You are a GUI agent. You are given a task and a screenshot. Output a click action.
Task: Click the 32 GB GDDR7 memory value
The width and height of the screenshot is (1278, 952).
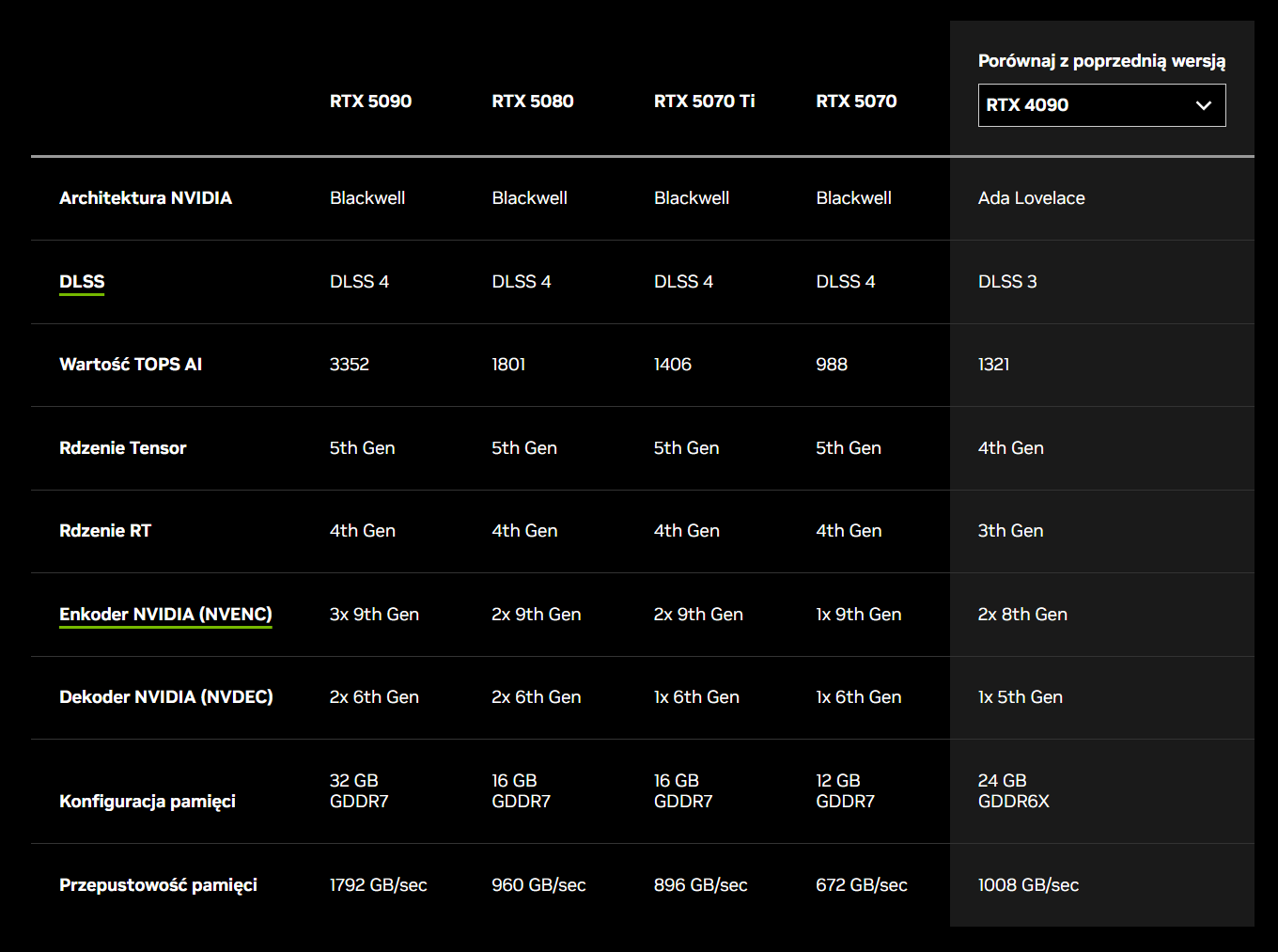coord(359,791)
